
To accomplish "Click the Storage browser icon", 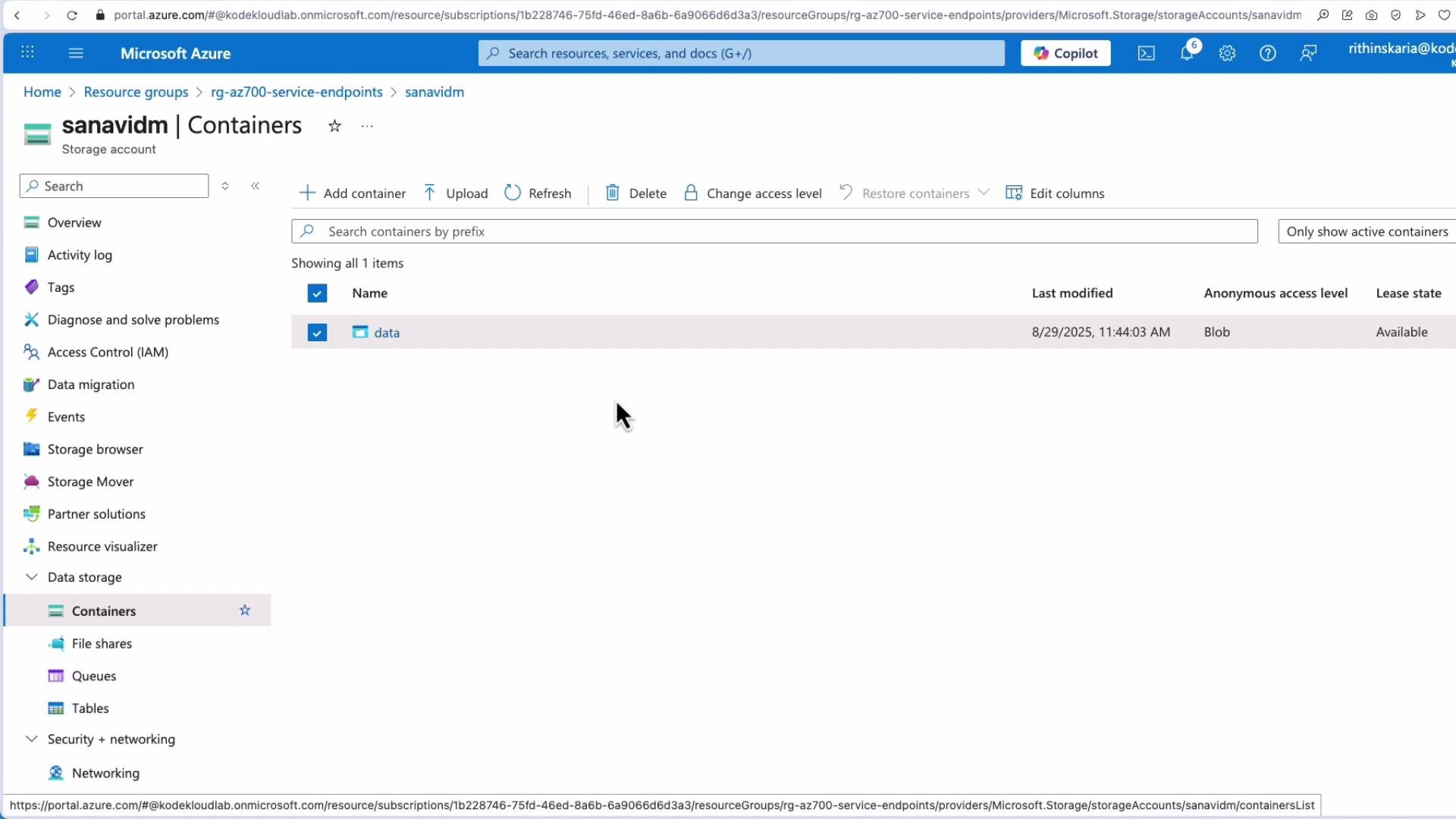I will 31,449.
